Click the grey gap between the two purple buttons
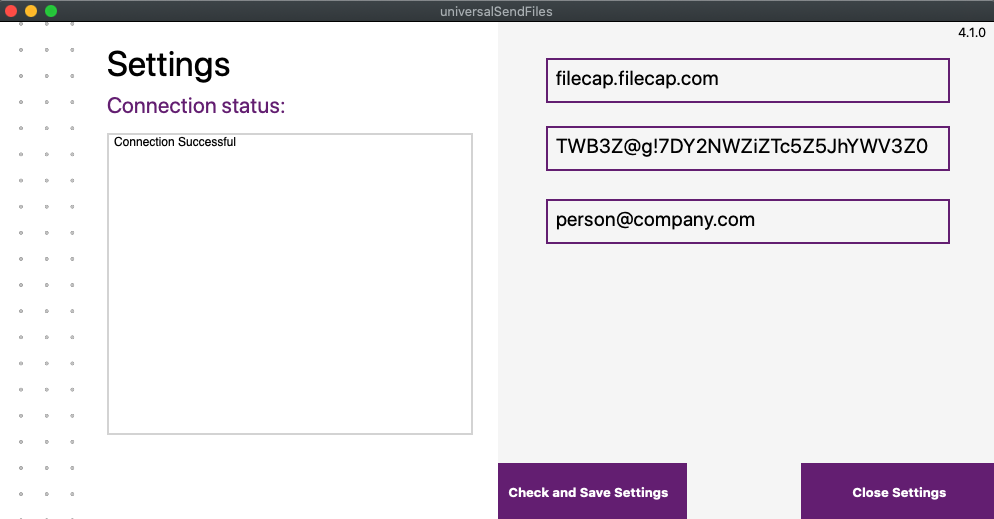Image resolution: width=994 pixels, height=519 pixels. (743, 491)
